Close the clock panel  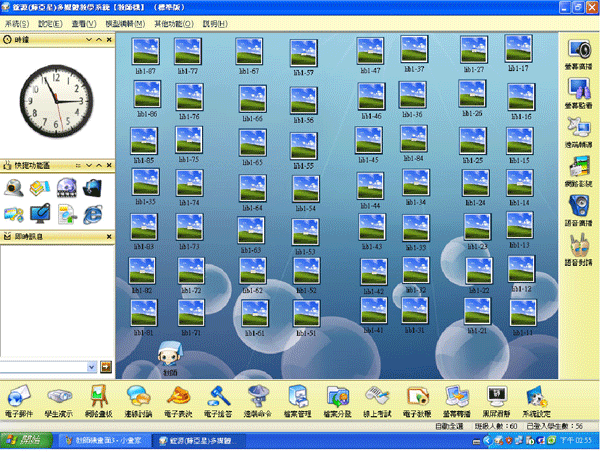tap(109, 39)
